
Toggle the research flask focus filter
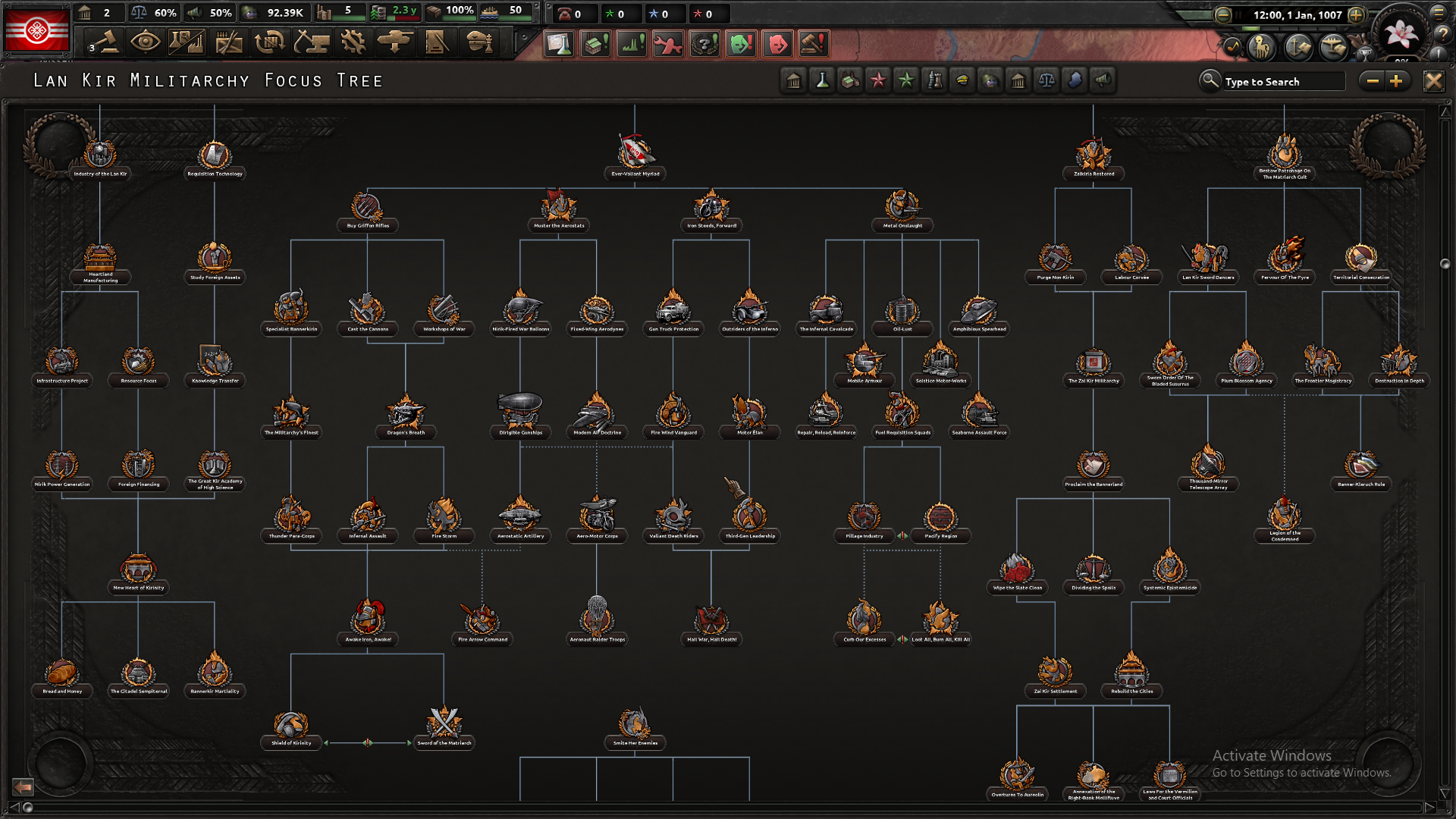point(822,80)
